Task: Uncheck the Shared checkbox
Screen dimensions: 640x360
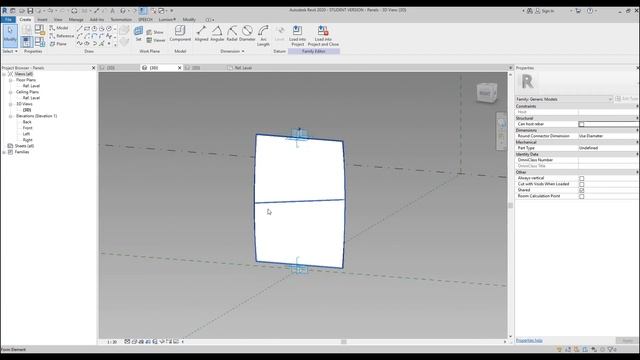Action: (582, 190)
